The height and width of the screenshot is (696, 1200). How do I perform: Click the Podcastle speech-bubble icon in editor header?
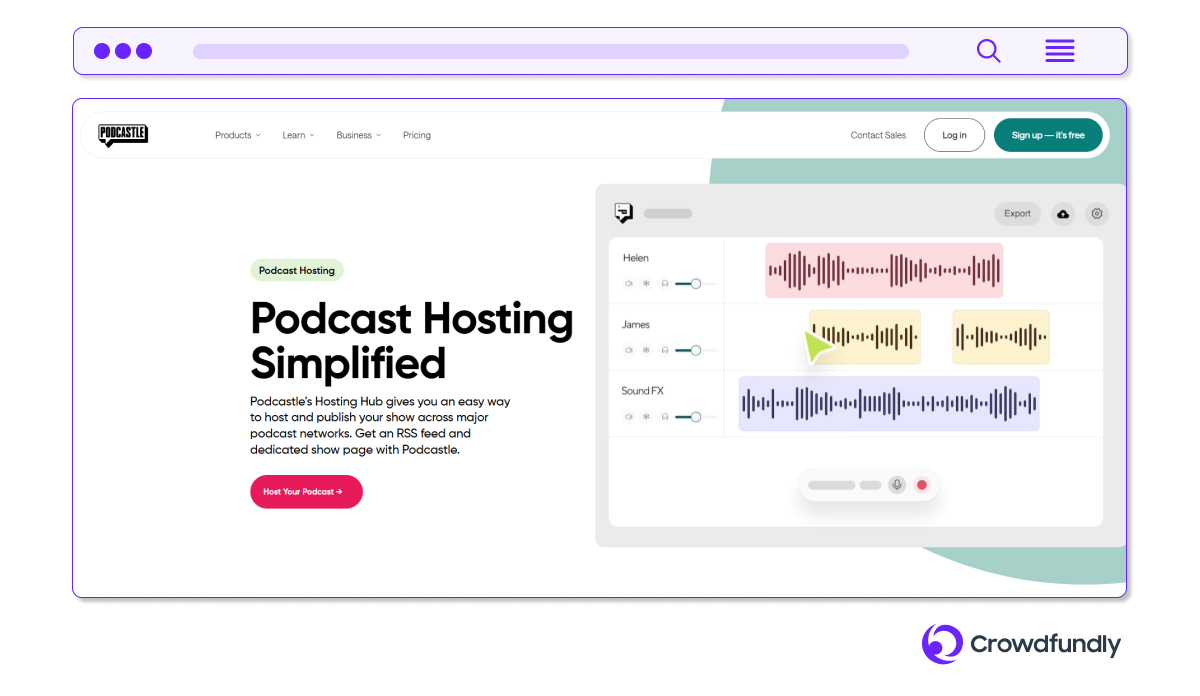624,213
